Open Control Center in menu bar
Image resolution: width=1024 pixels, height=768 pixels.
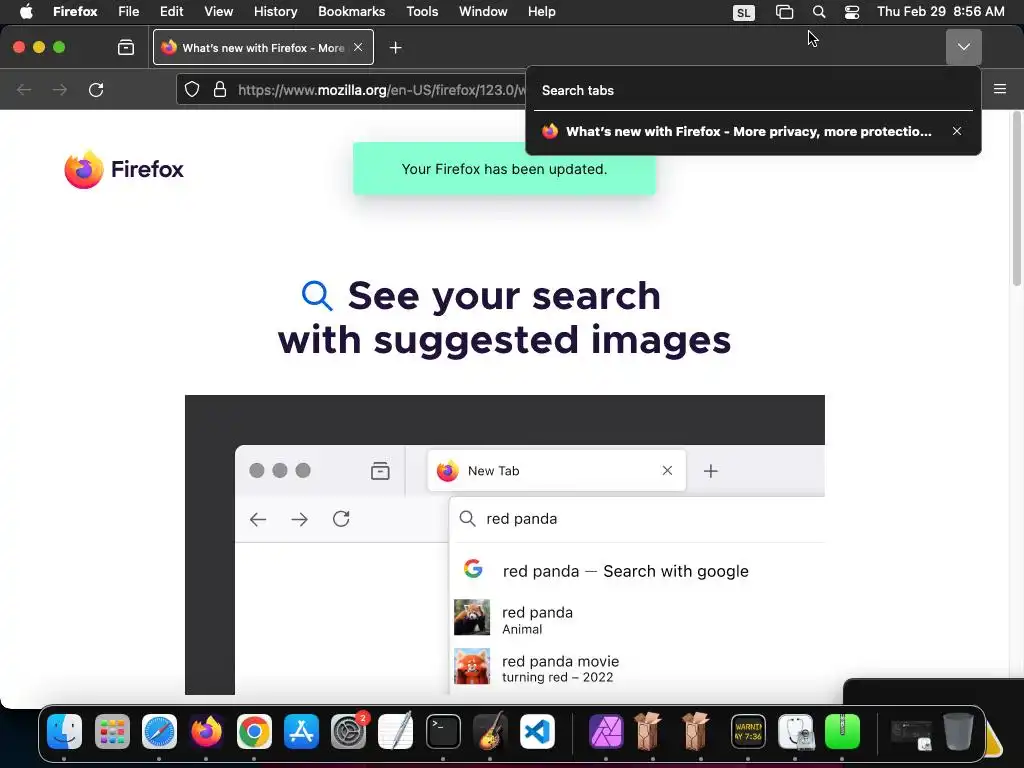pos(852,12)
